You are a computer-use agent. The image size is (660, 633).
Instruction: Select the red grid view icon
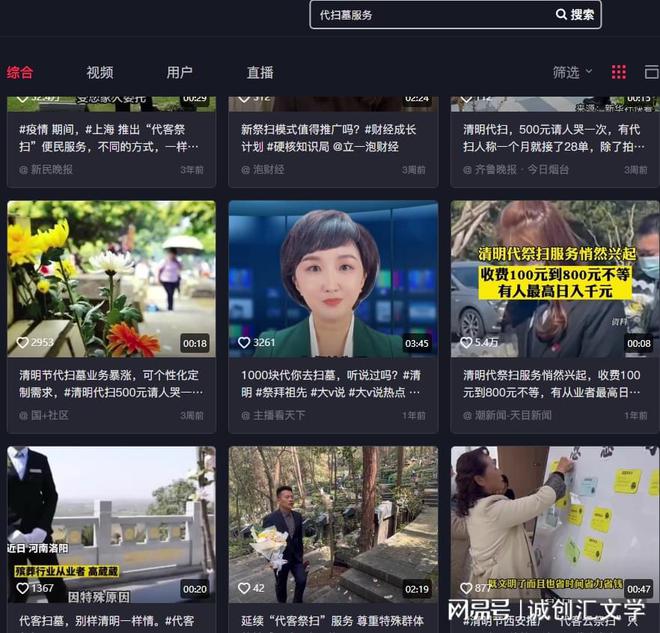tap(618, 72)
